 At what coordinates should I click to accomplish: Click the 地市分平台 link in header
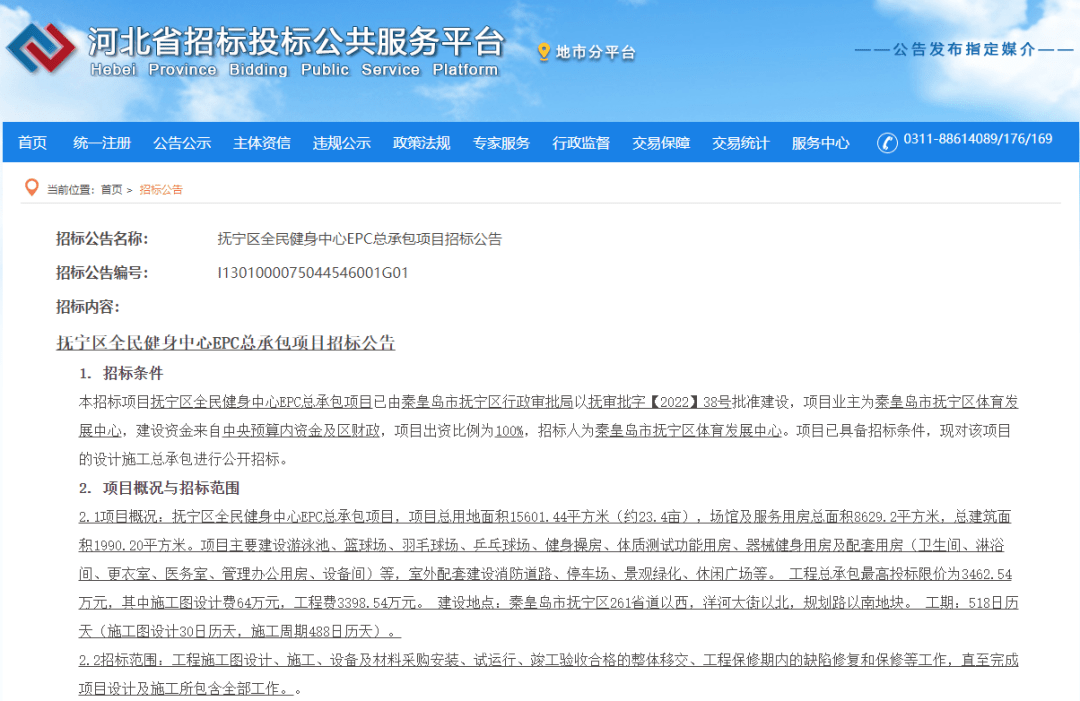pyautogui.click(x=595, y=52)
